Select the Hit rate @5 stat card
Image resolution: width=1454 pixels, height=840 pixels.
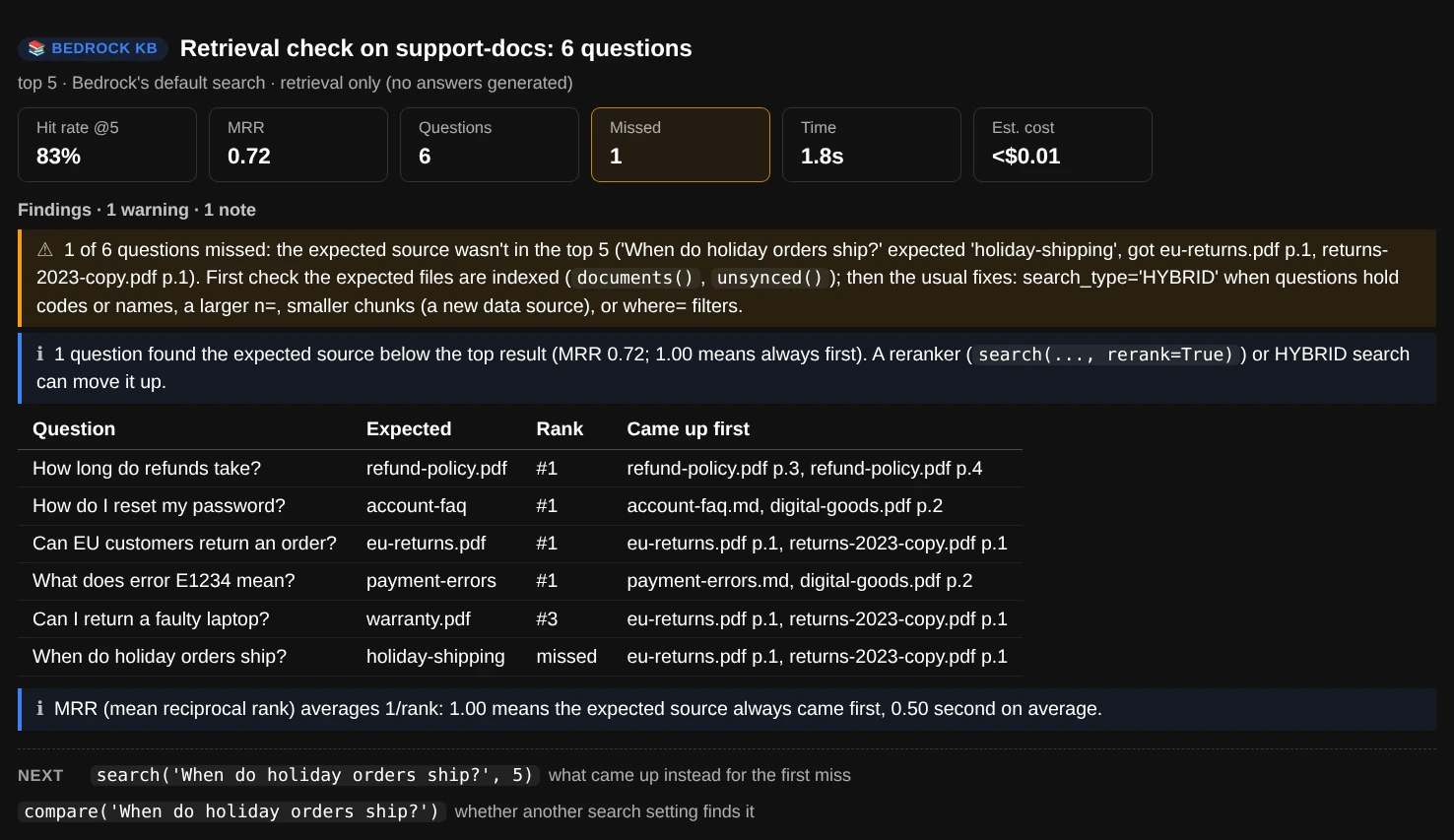[107, 145]
